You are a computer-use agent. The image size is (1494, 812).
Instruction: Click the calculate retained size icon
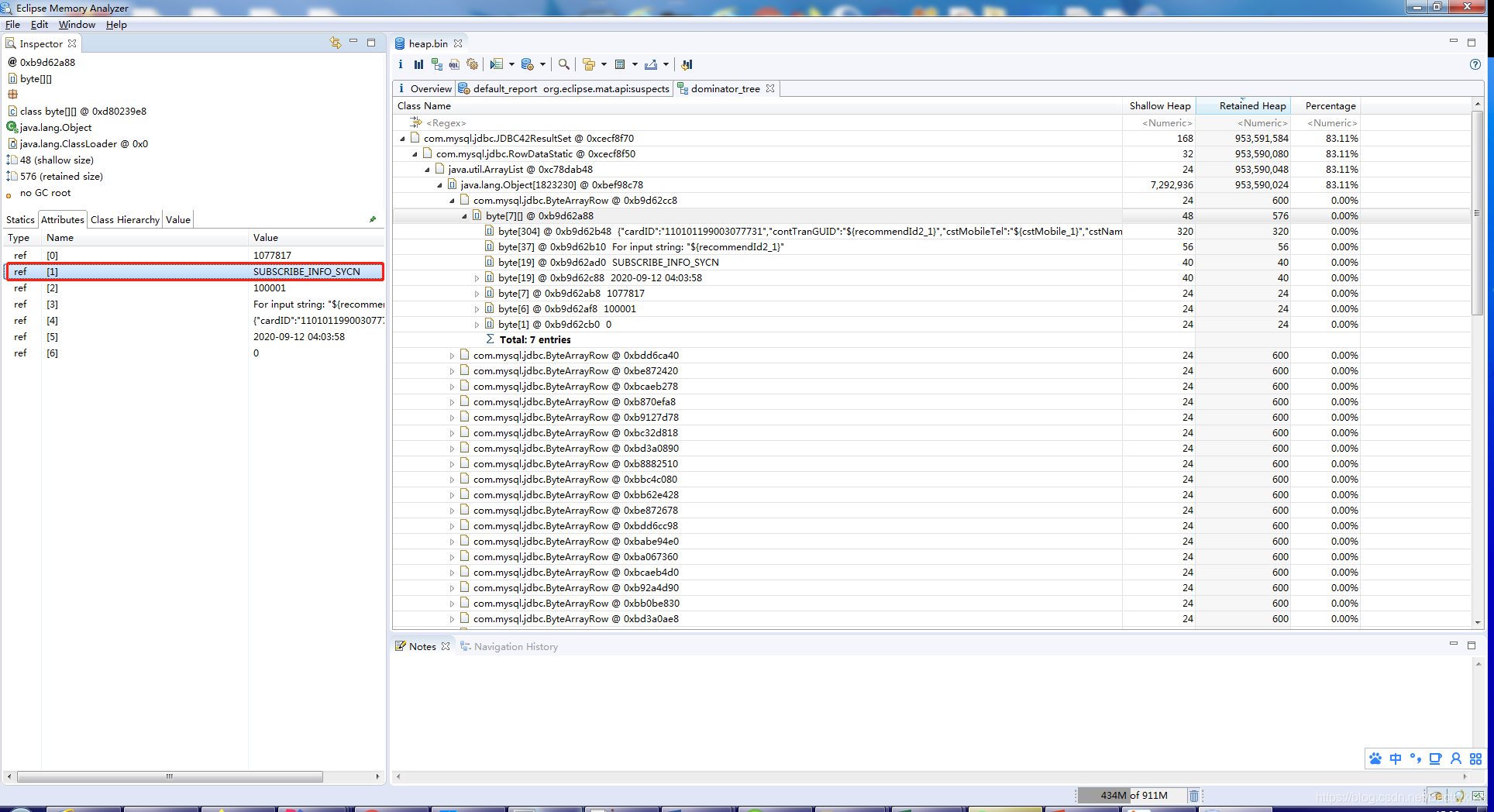pyautogui.click(x=620, y=64)
